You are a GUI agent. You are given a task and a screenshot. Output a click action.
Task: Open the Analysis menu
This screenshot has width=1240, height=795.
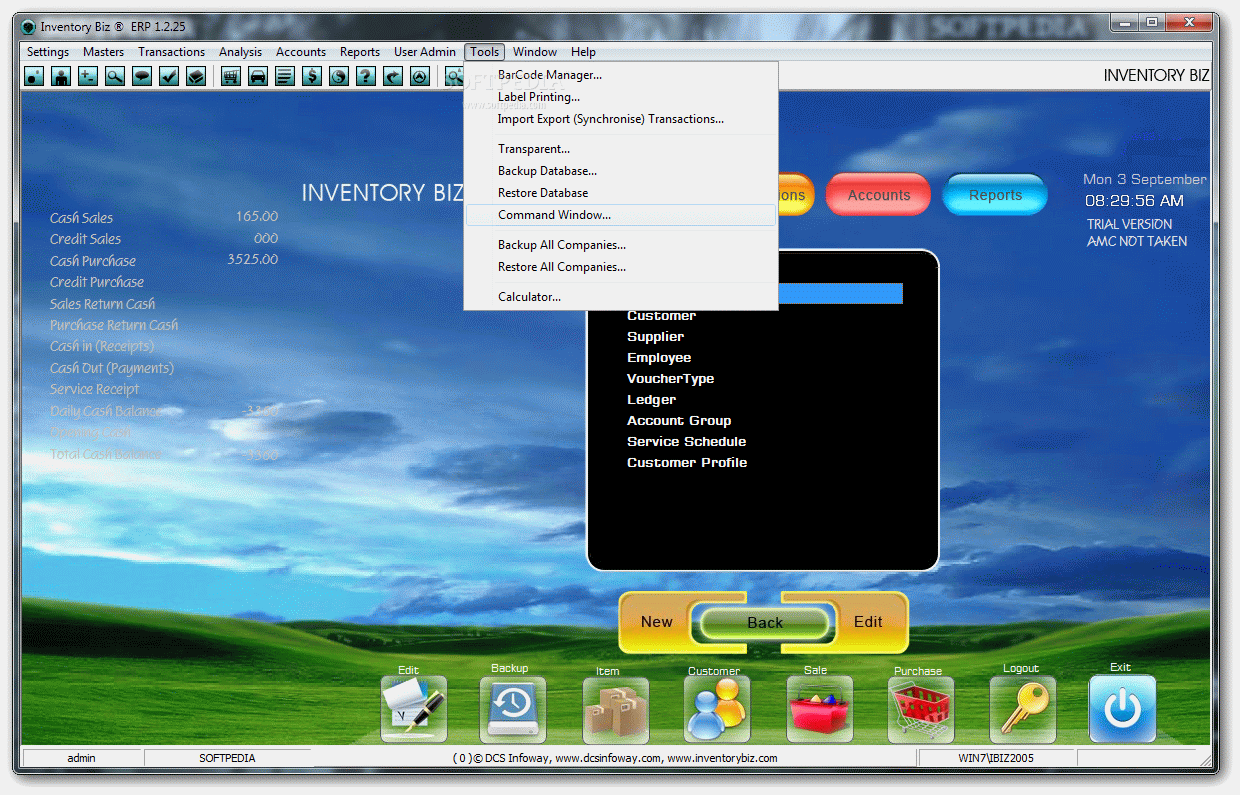click(241, 52)
